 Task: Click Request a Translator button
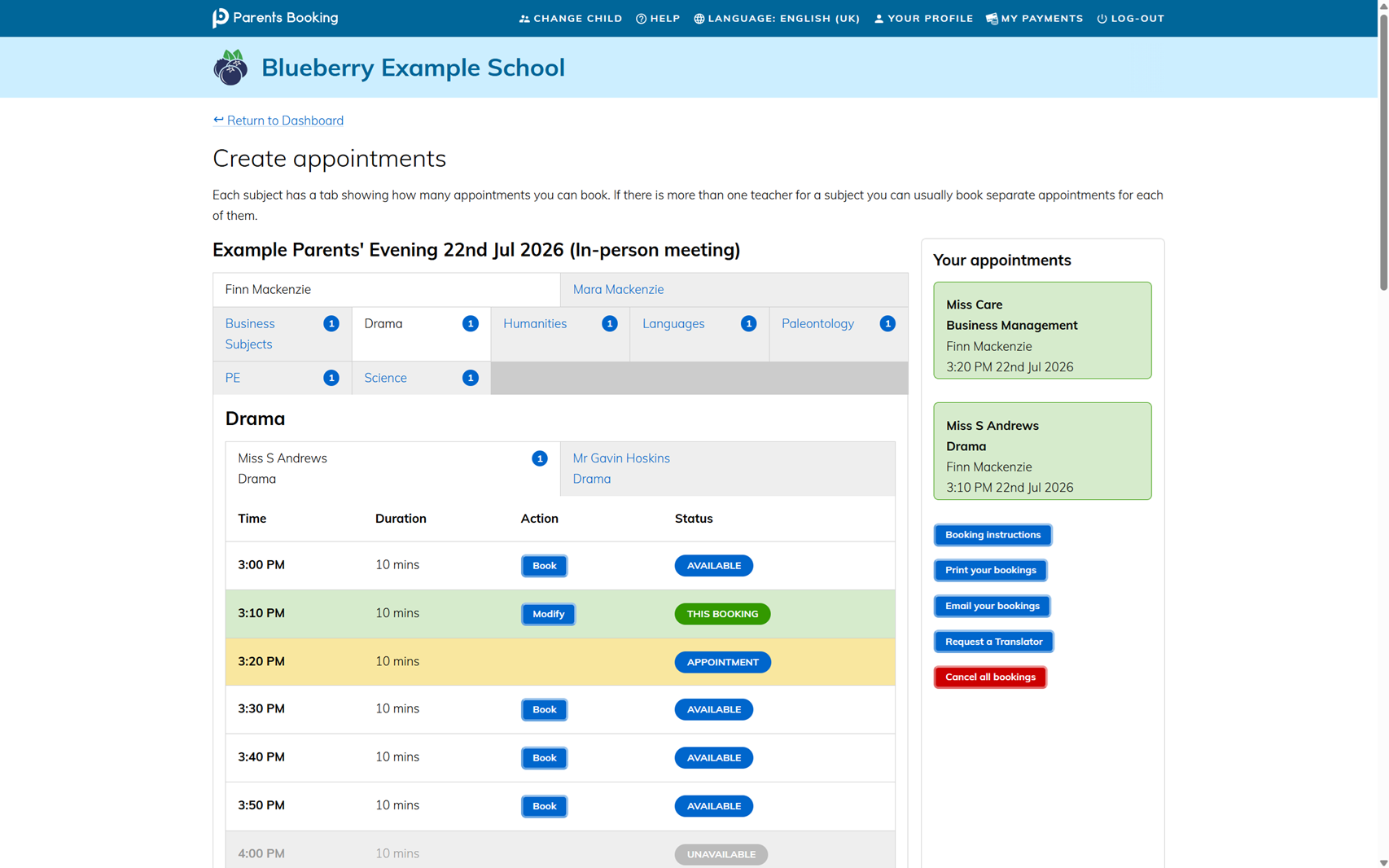click(993, 642)
